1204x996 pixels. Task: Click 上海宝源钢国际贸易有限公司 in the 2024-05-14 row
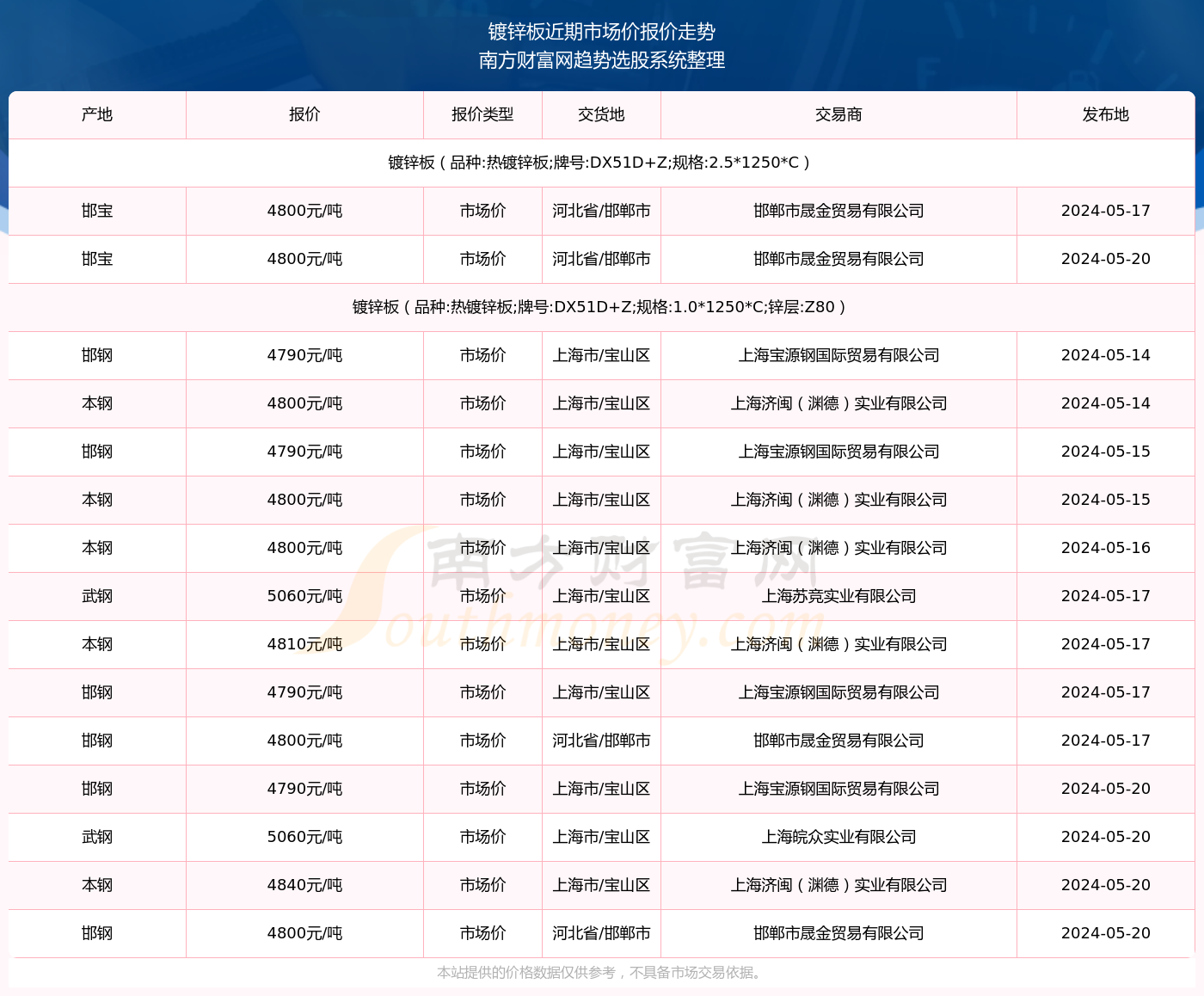(838, 355)
